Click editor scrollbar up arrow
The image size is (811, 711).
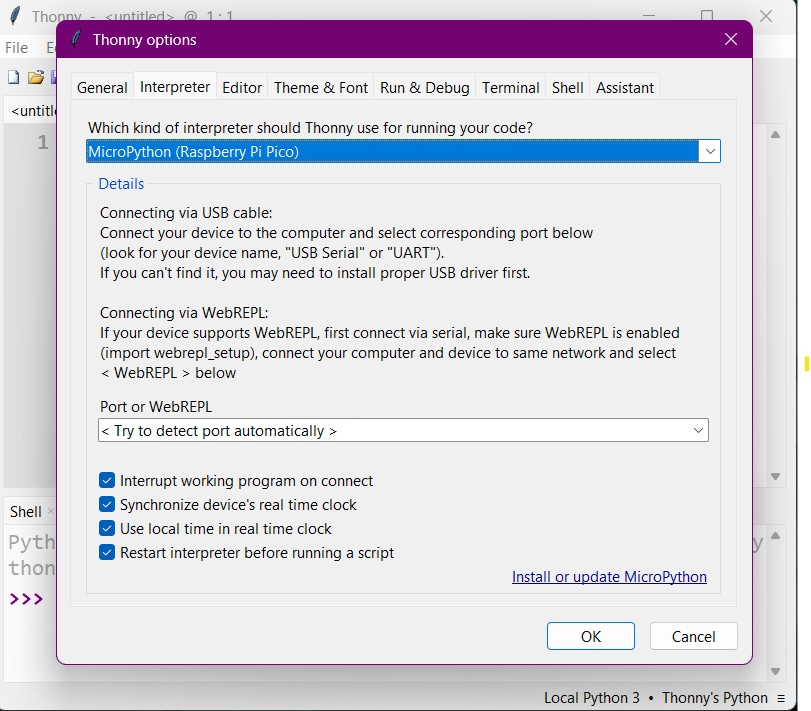775,135
